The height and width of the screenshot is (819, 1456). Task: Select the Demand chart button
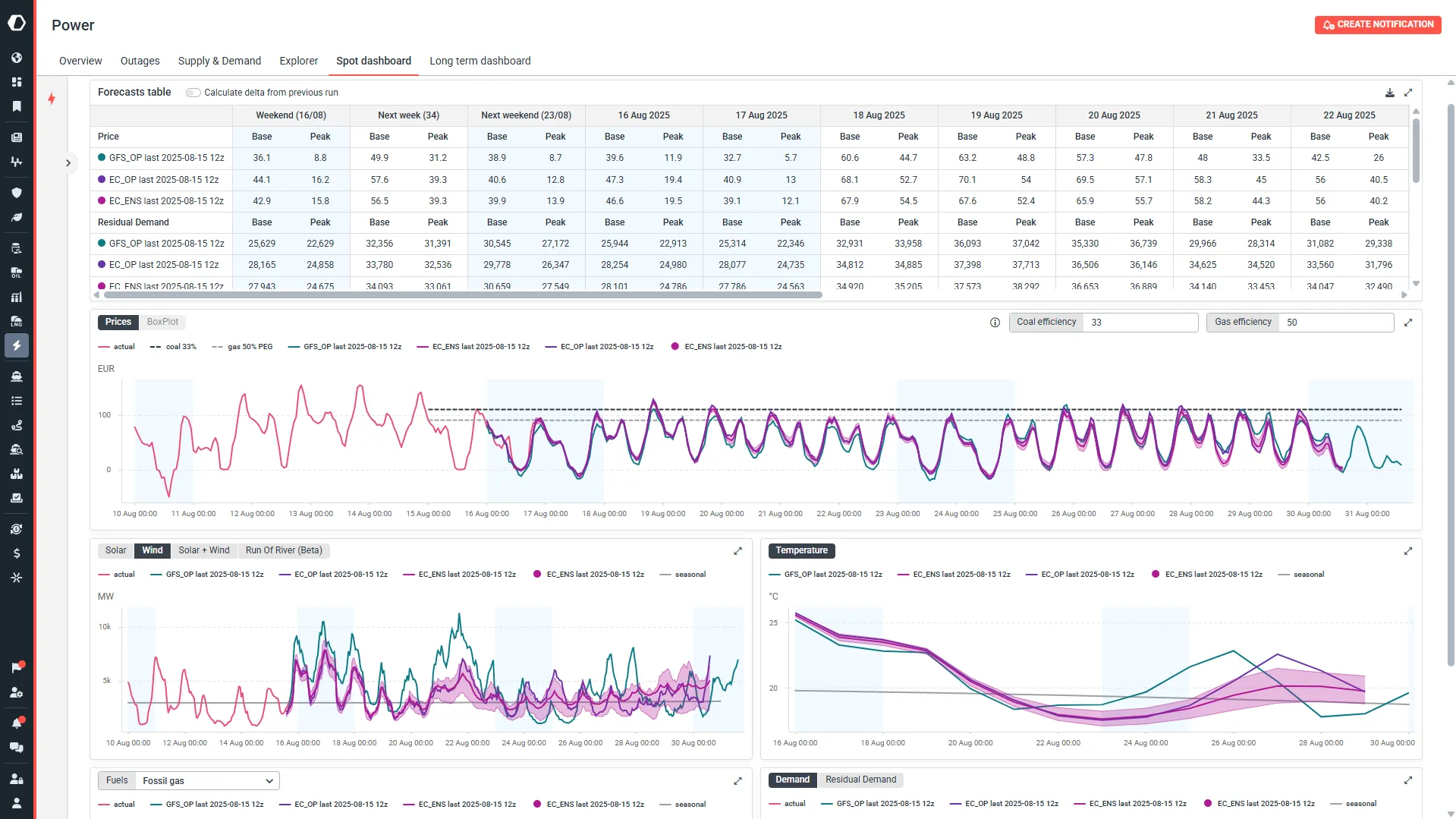coord(792,780)
